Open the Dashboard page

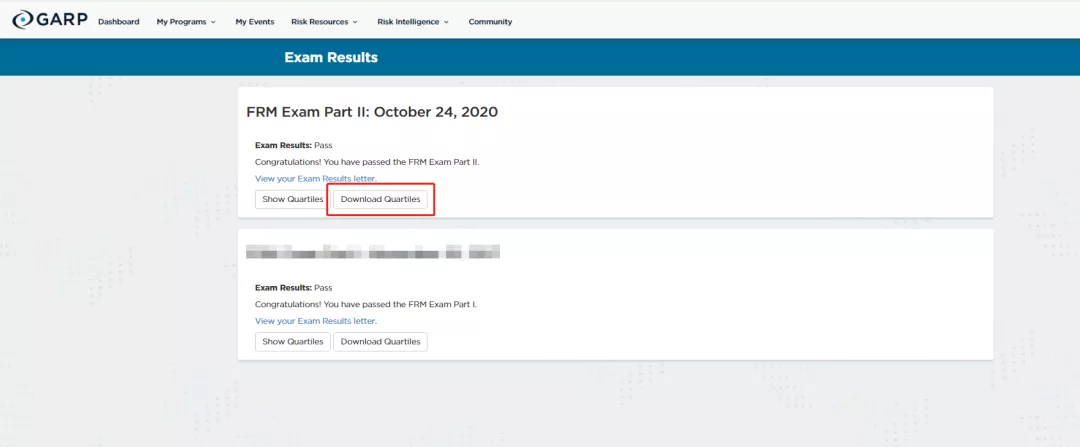click(x=119, y=22)
